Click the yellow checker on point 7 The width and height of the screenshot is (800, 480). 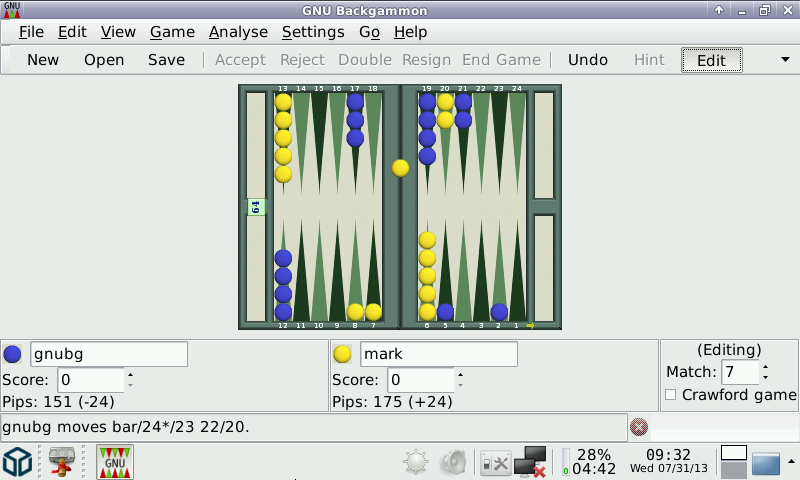pos(373,312)
